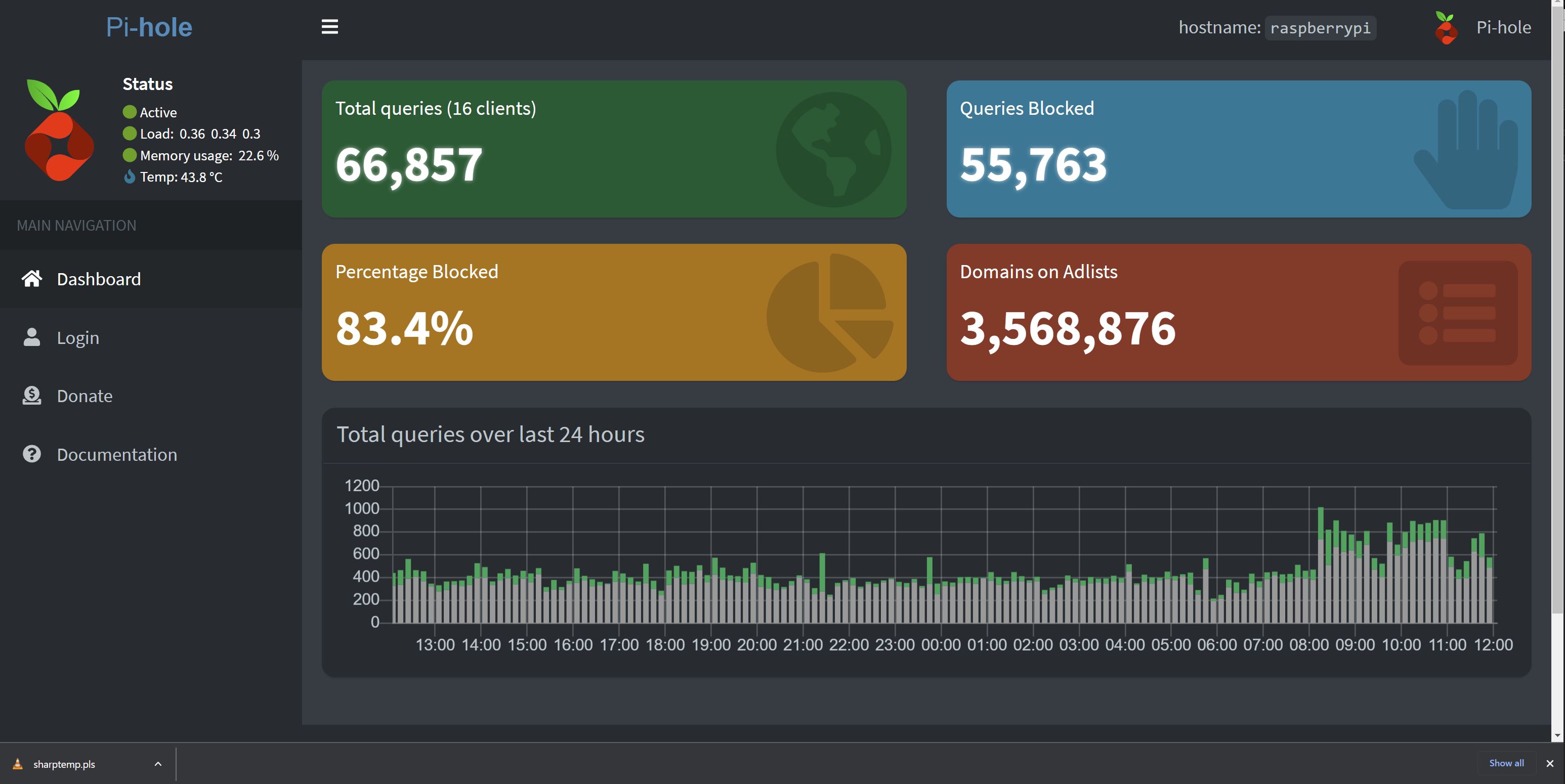Click the 12:00 label on chart axis
Screen dimensions: 1565x784
(1493, 644)
